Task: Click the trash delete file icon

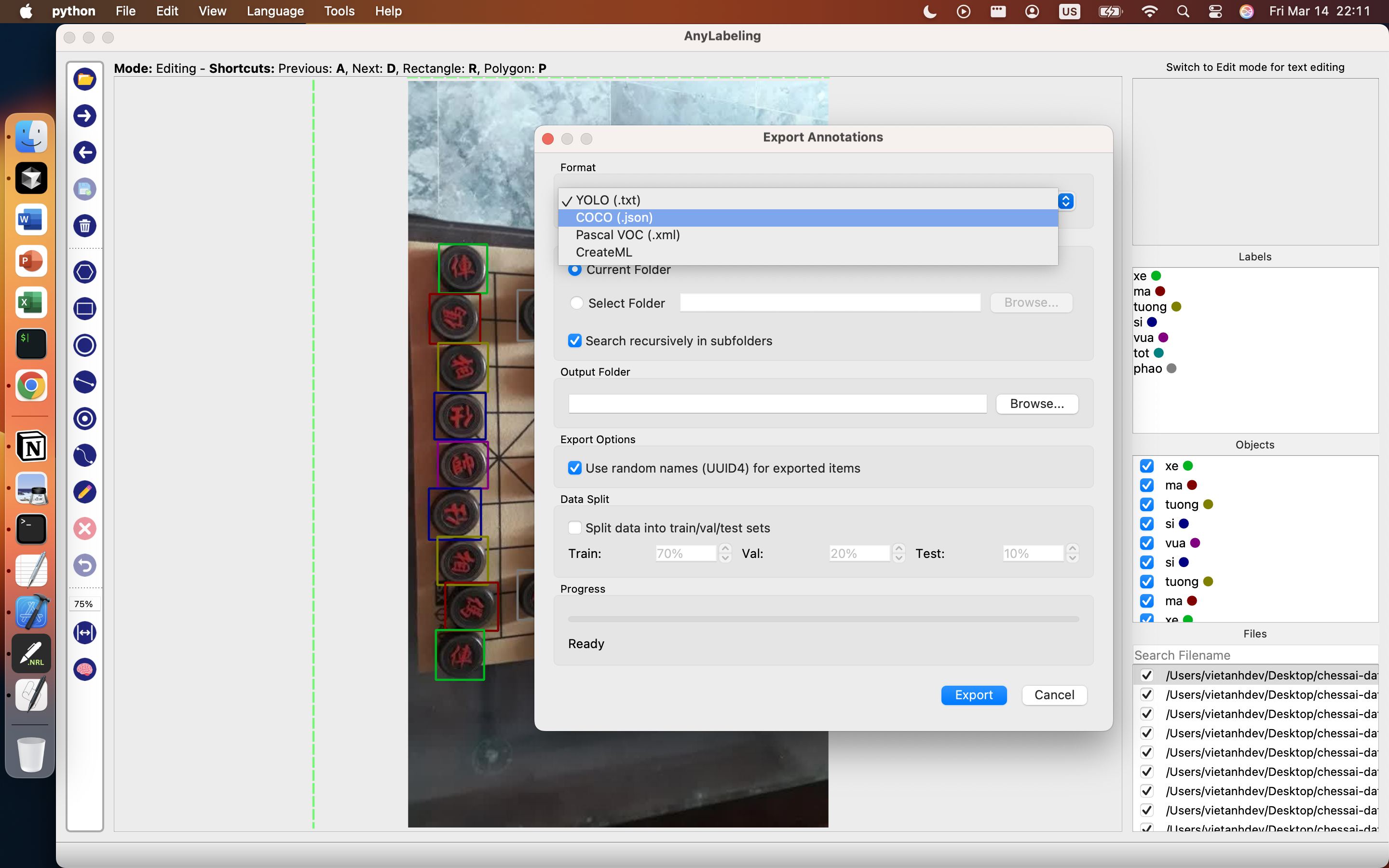Action: coord(85,226)
